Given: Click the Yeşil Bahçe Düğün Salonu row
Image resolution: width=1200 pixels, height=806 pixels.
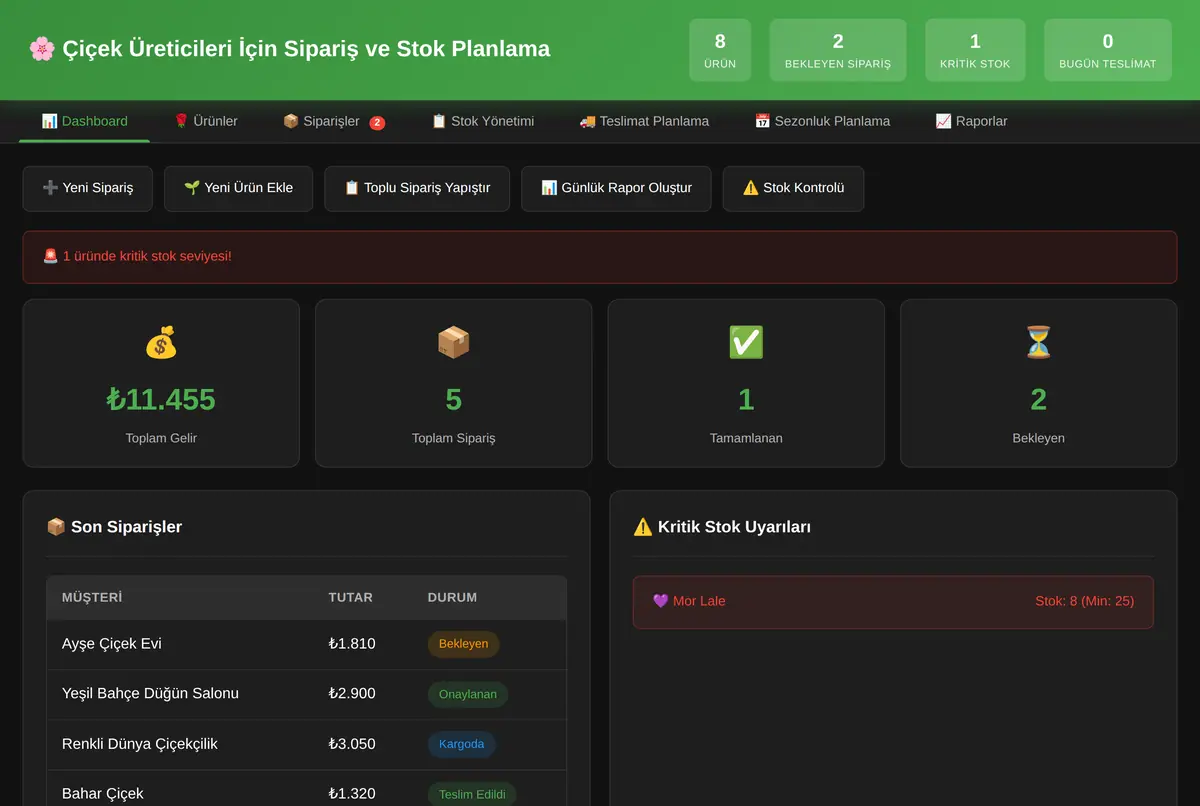Looking at the screenshot, I should pos(306,694).
